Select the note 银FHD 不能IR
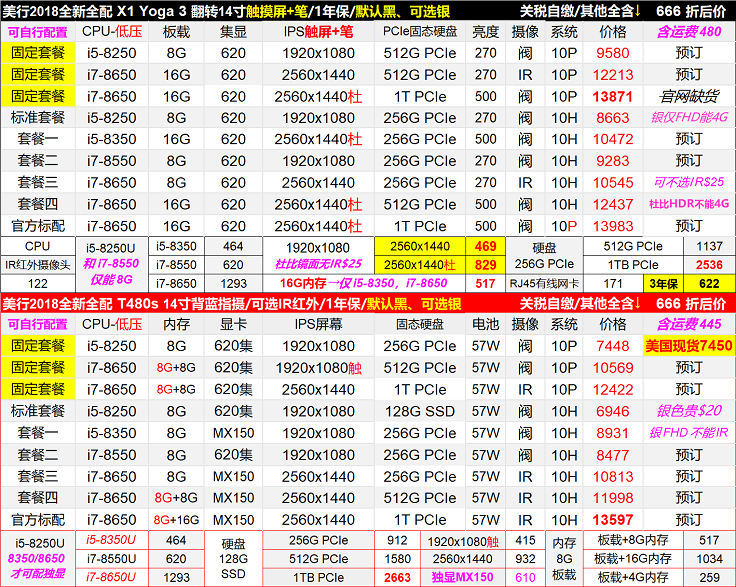 point(689,432)
